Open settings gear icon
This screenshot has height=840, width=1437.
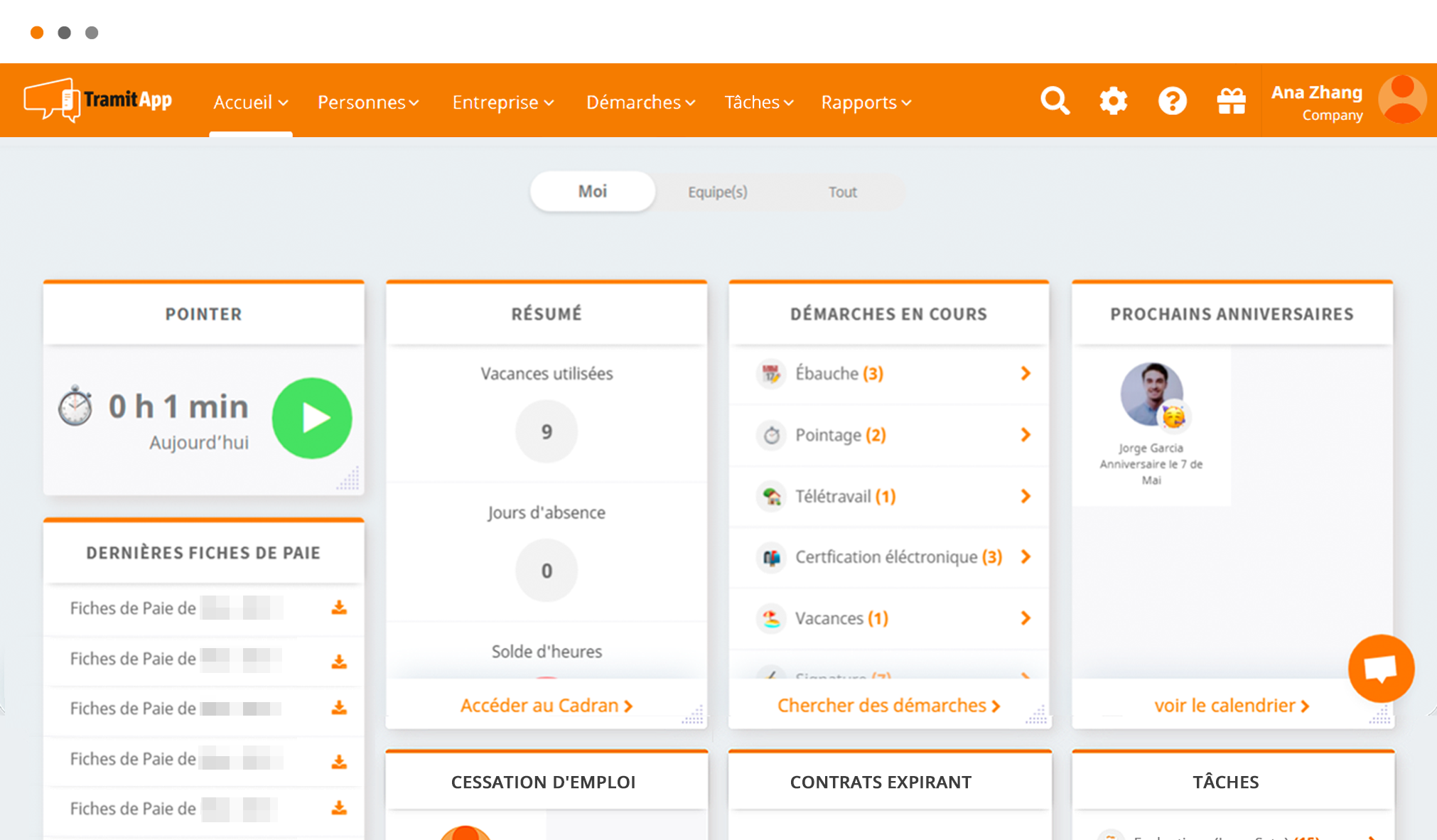point(1114,101)
